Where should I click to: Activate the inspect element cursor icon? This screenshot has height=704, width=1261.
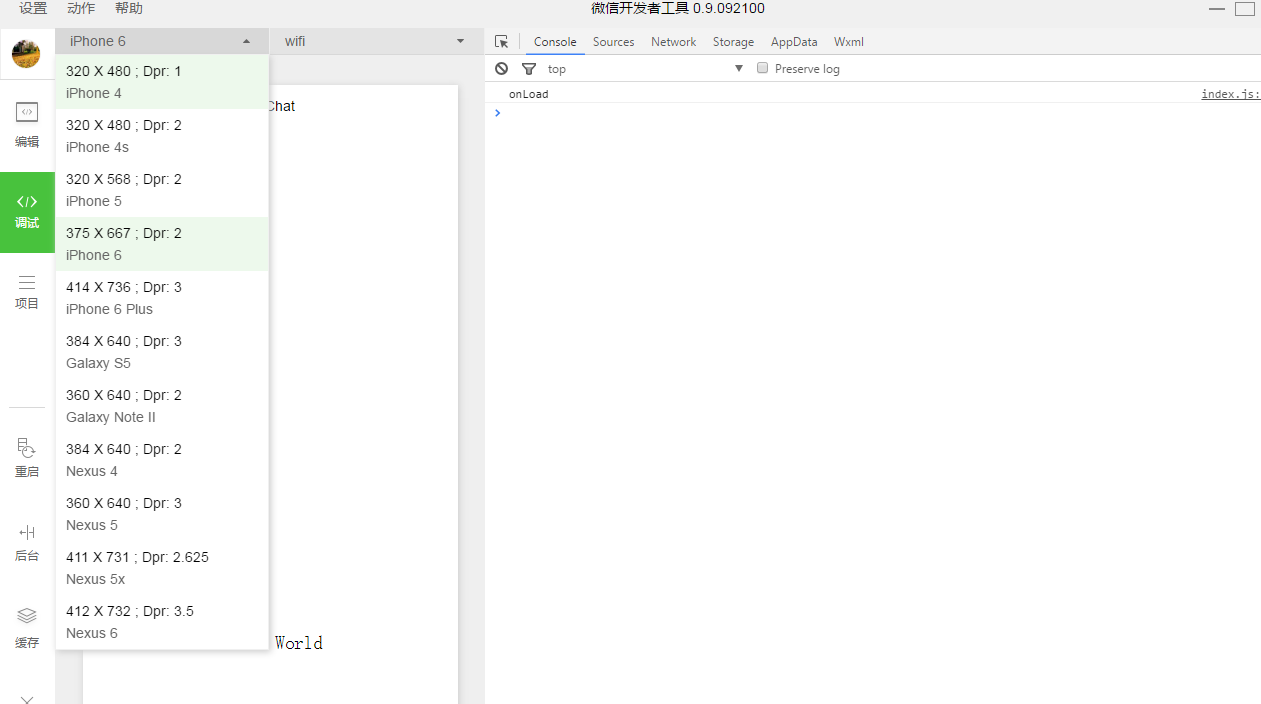tap(502, 42)
